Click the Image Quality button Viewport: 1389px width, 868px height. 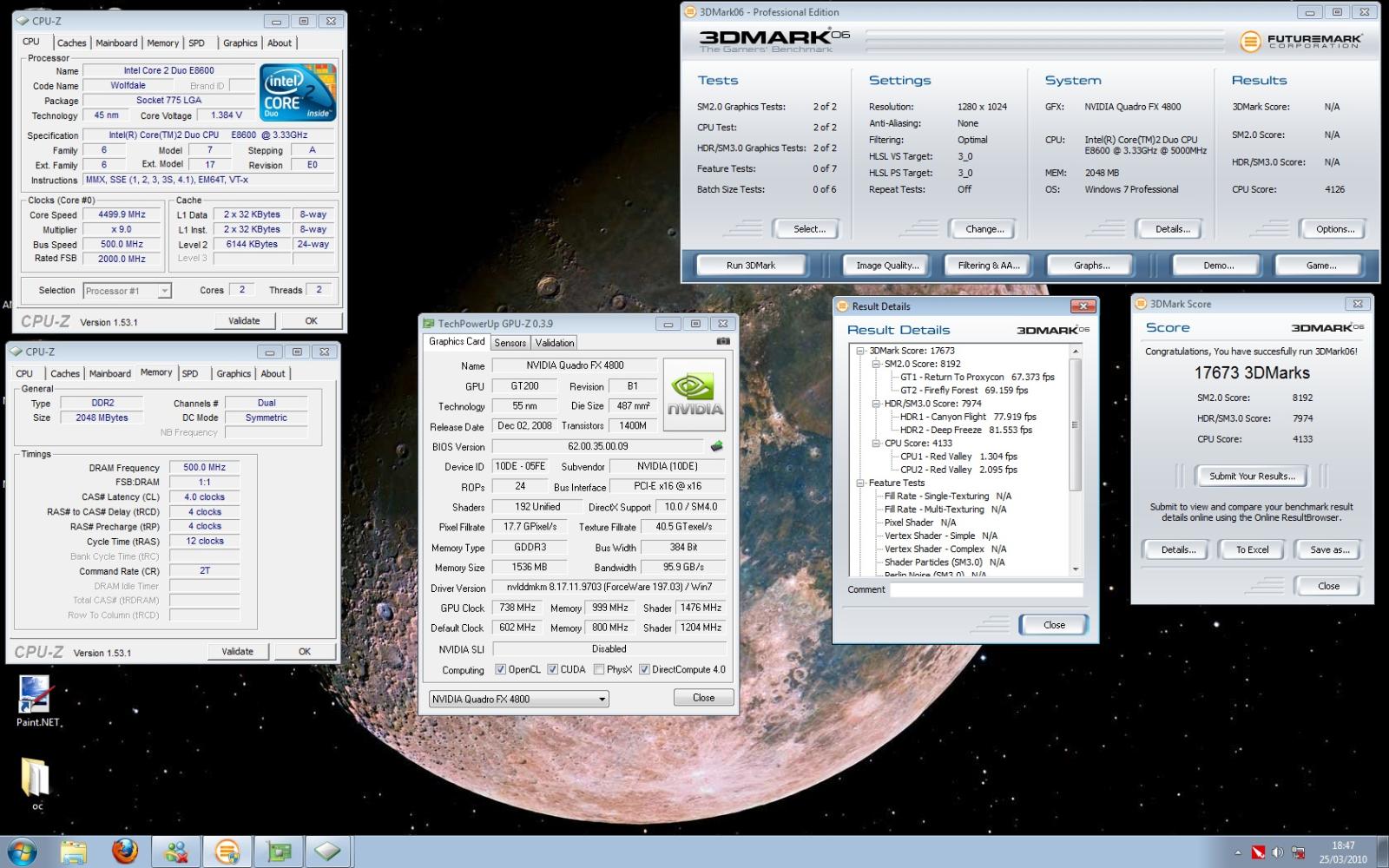(887, 266)
